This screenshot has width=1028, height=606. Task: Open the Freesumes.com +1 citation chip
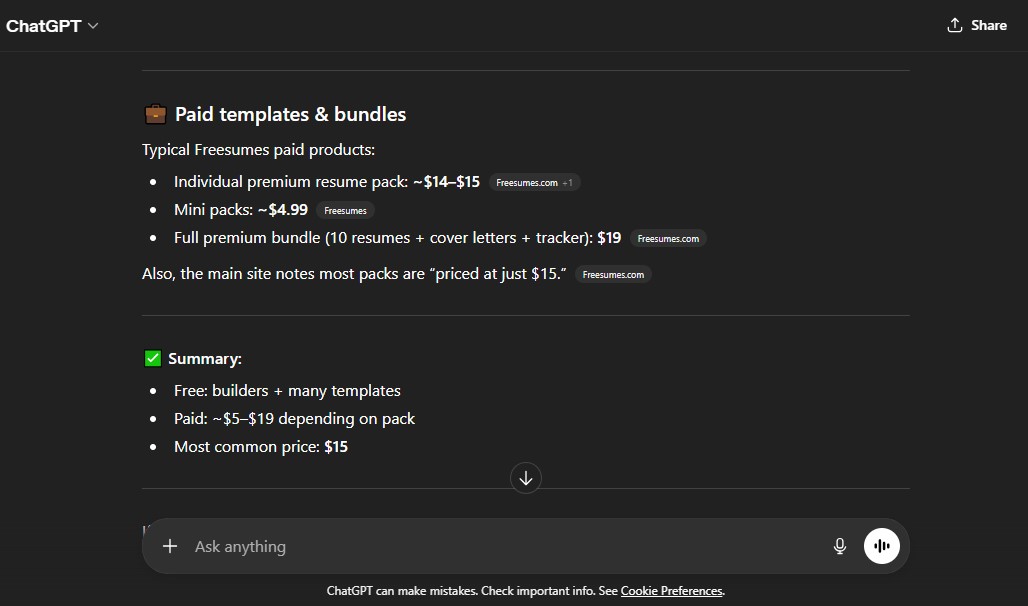[x=533, y=182]
